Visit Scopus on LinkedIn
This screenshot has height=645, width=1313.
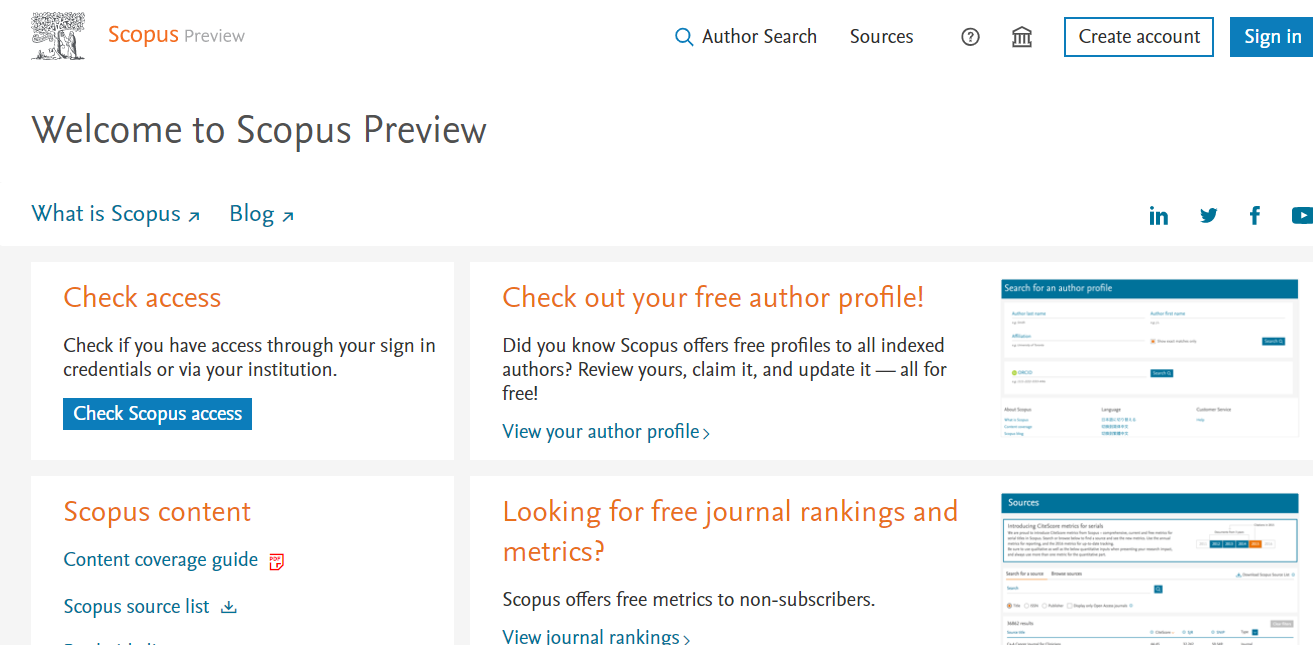coord(1158,214)
